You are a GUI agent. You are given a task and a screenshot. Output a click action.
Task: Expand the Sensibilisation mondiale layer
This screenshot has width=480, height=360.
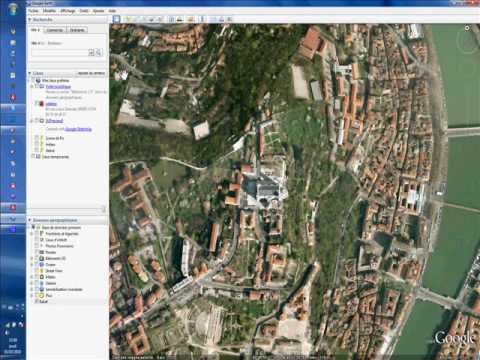click(x=32, y=289)
